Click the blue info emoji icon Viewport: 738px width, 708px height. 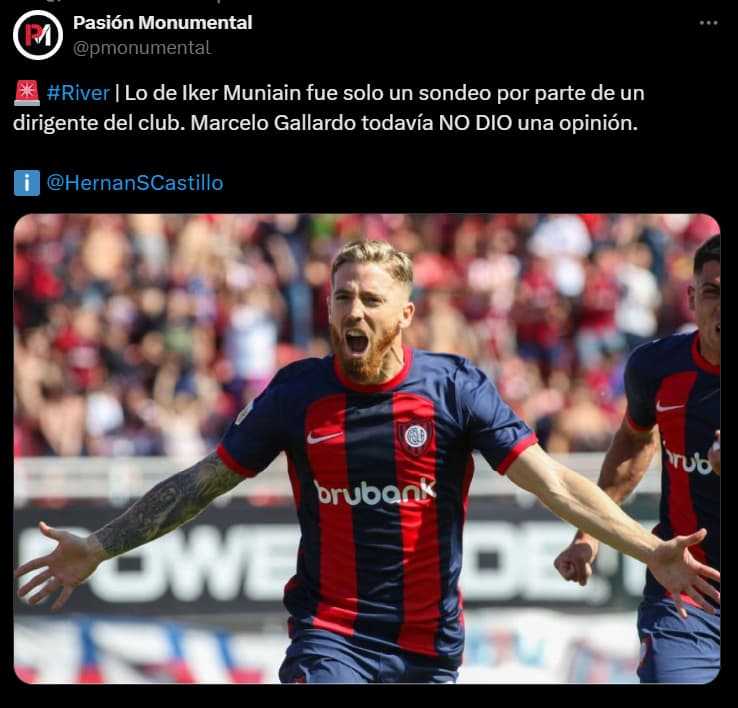27,183
